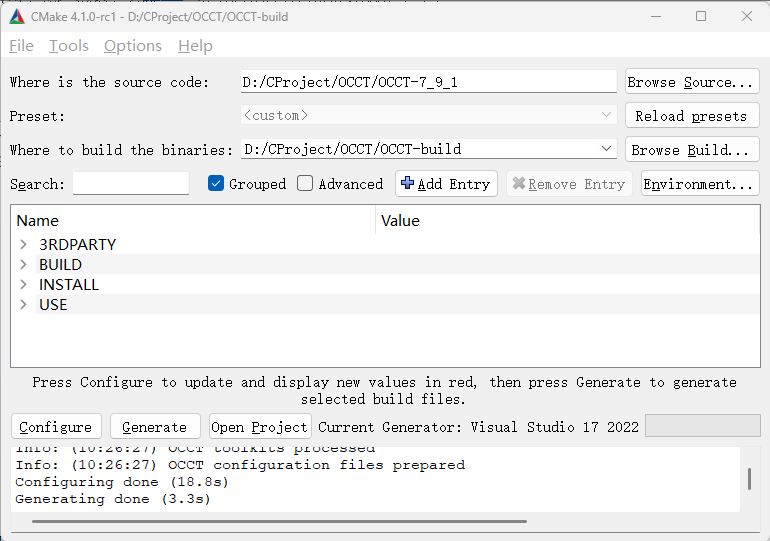This screenshot has height=541, width=770.
Task: Select the INSTALL tree row
Action: coord(385,285)
